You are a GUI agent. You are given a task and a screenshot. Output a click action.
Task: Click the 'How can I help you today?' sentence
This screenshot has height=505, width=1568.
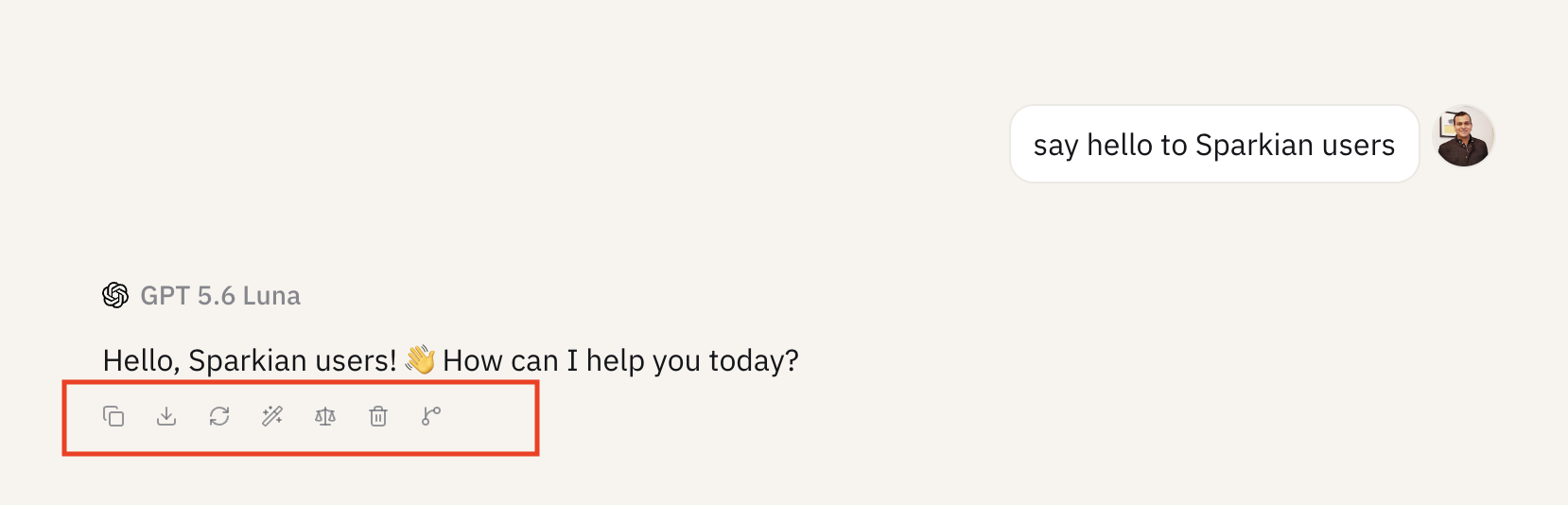click(620, 360)
